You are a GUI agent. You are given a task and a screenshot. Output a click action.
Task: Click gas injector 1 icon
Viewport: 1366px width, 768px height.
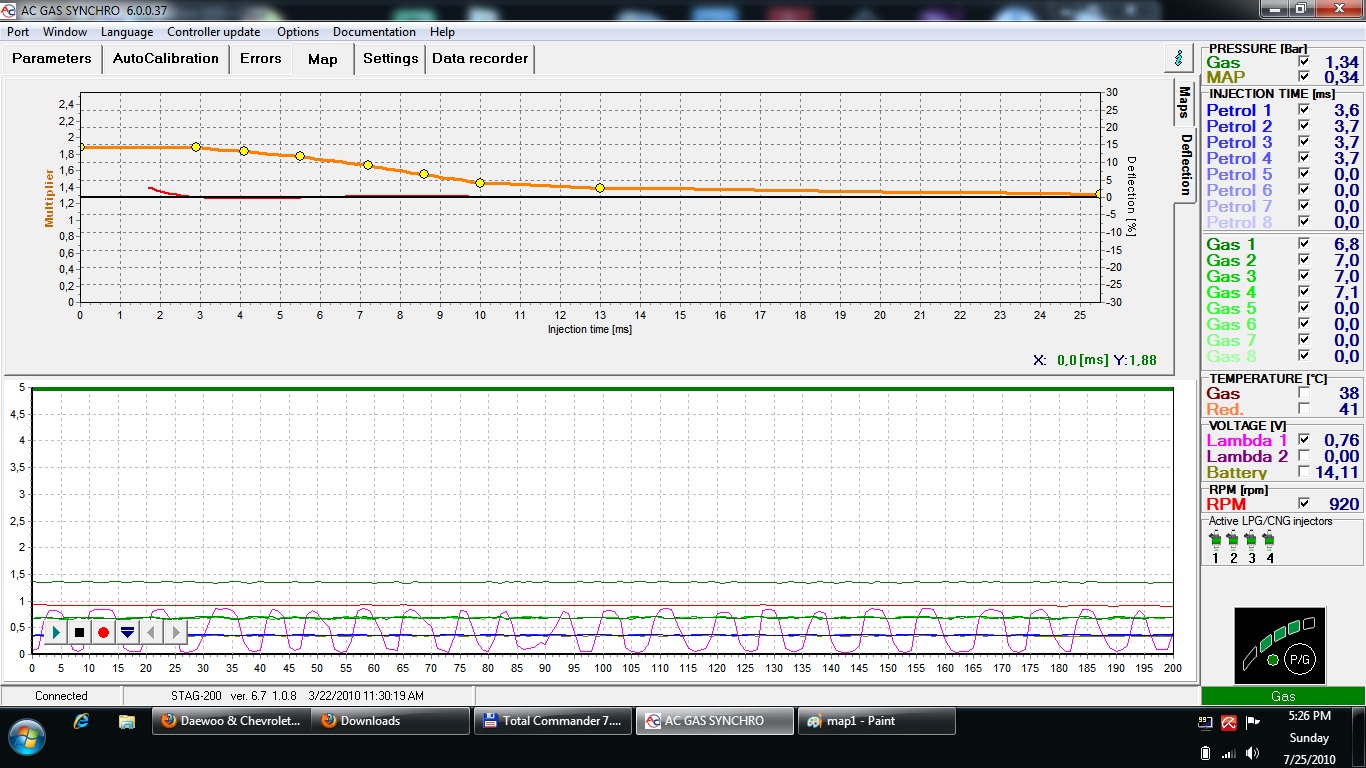pyautogui.click(x=1215, y=541)
